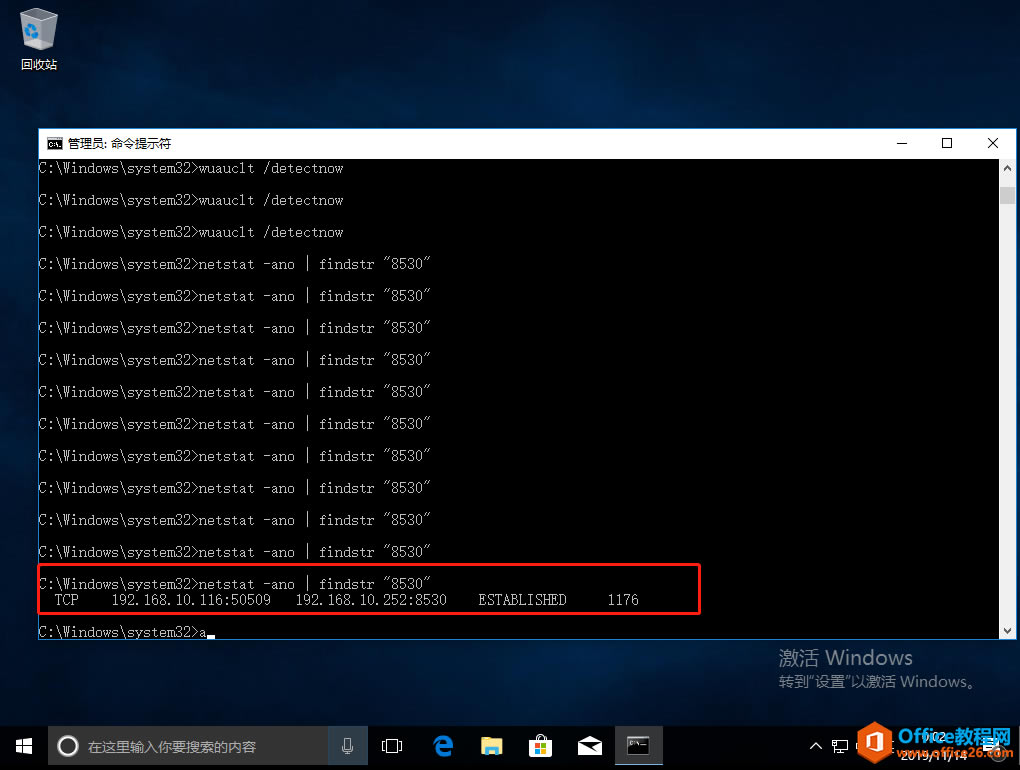Close the Command Prompt window
This screenshot has height=770, width=1020.
click(x=993, y=144)
